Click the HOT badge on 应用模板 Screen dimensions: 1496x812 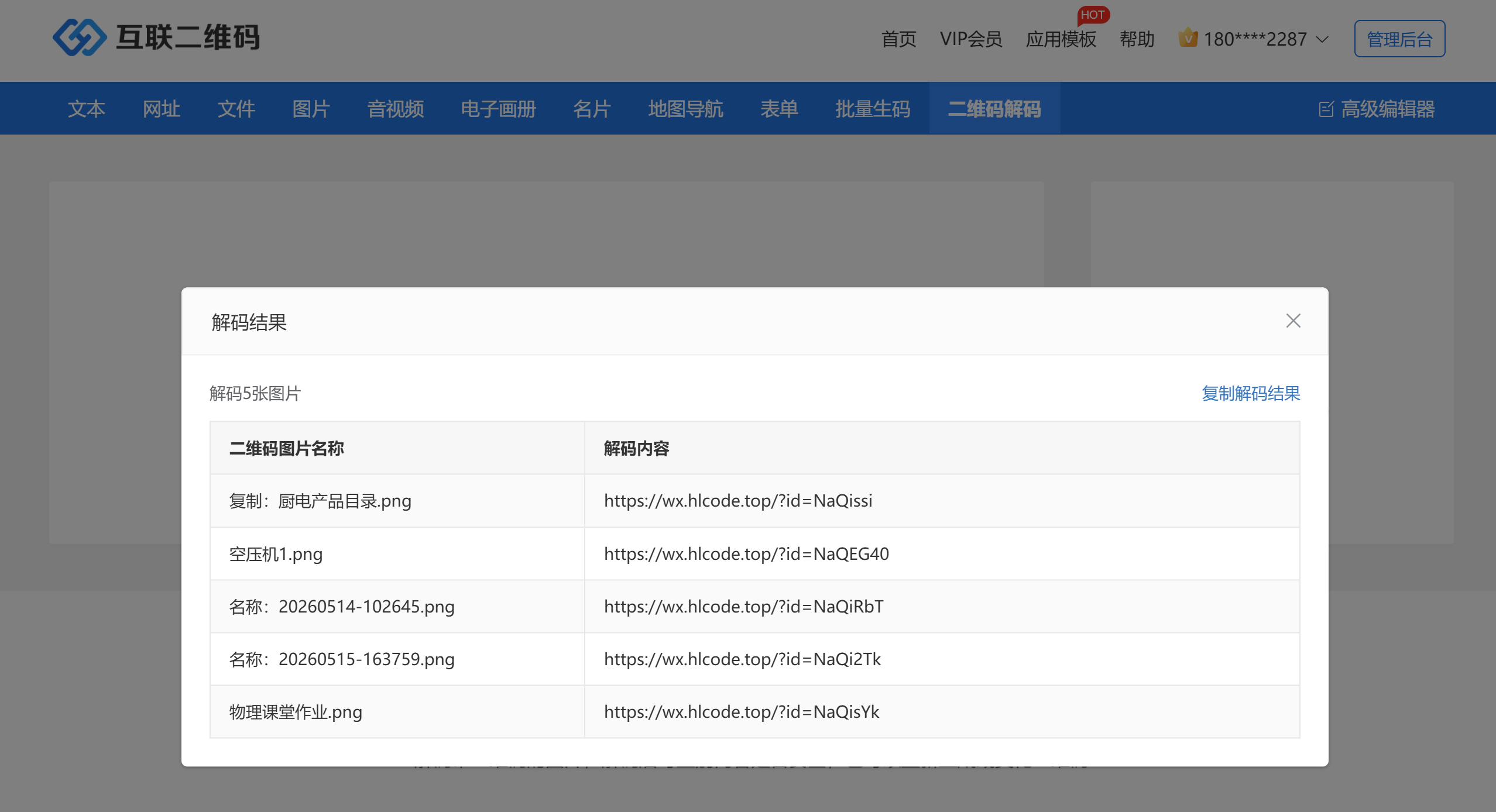pyautogui.click(x=1093, y=15)
